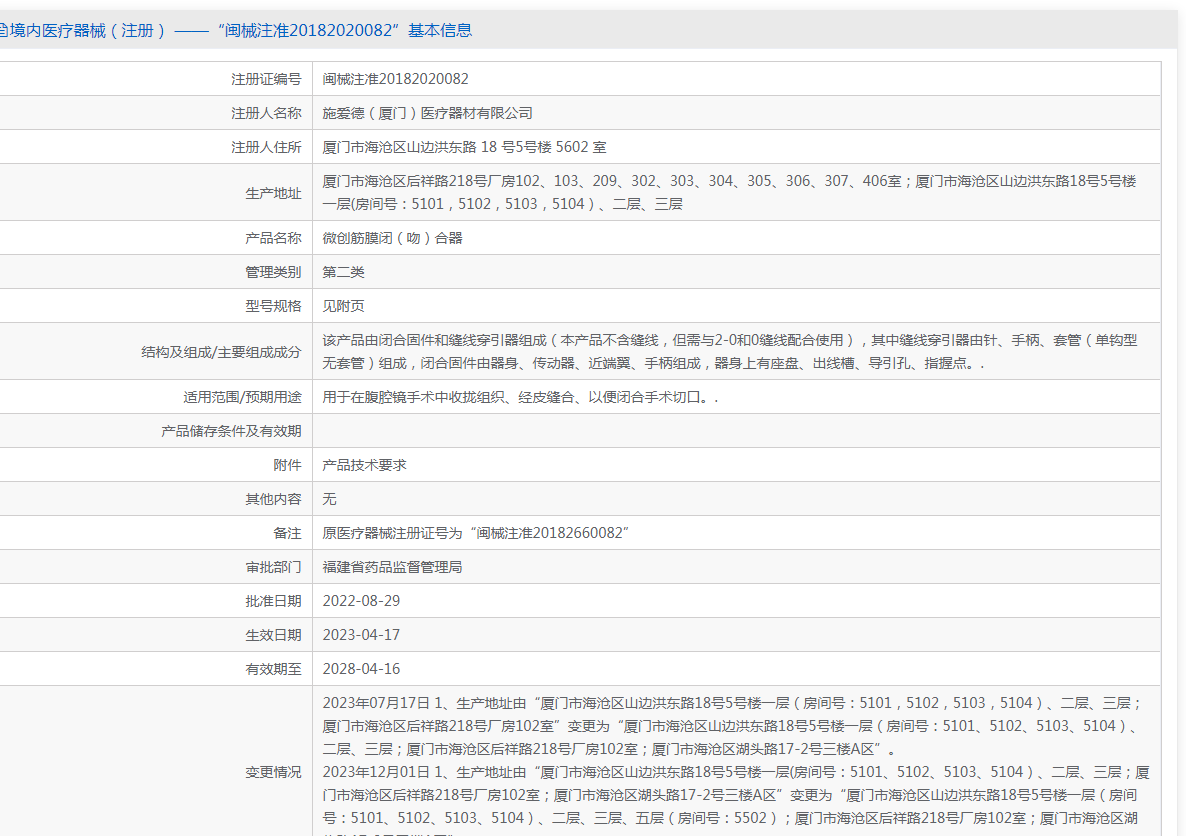1186x836 pixels.
Task: Click the 生产地址 value starting '厦门市海沧区后祥路218号'
Action: pos(729,192)
